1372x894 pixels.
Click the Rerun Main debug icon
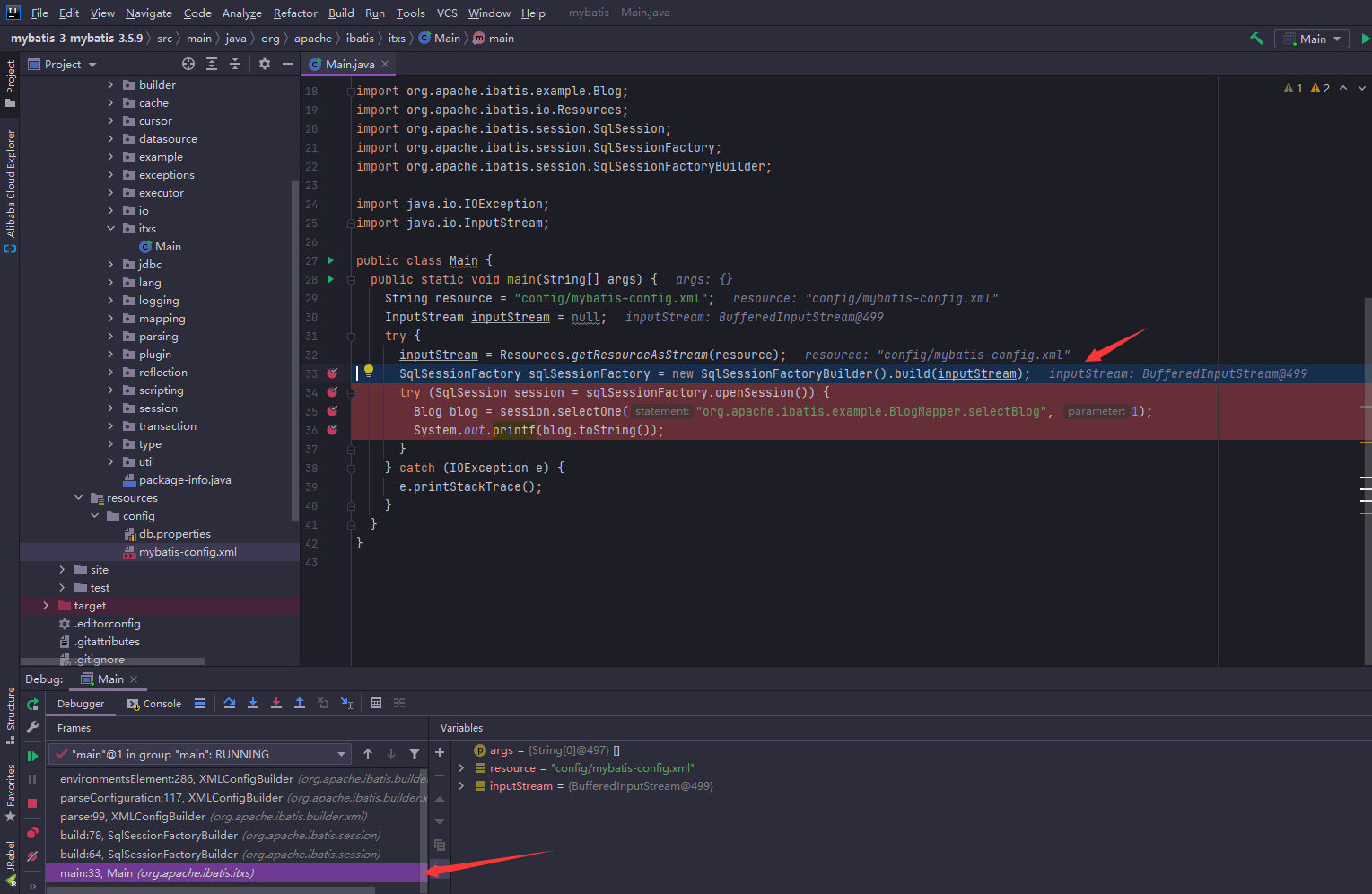[x=32, y=704]
